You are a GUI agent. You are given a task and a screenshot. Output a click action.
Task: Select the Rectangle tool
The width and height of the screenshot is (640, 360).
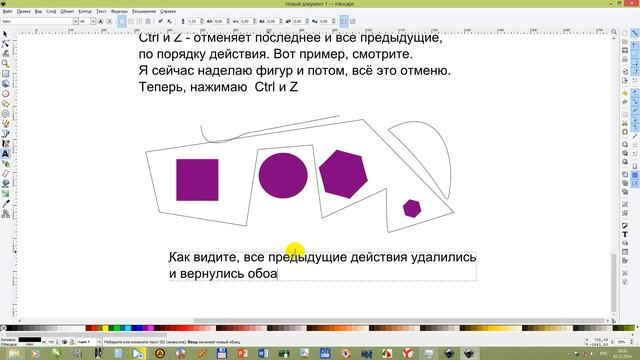(5, 74)
